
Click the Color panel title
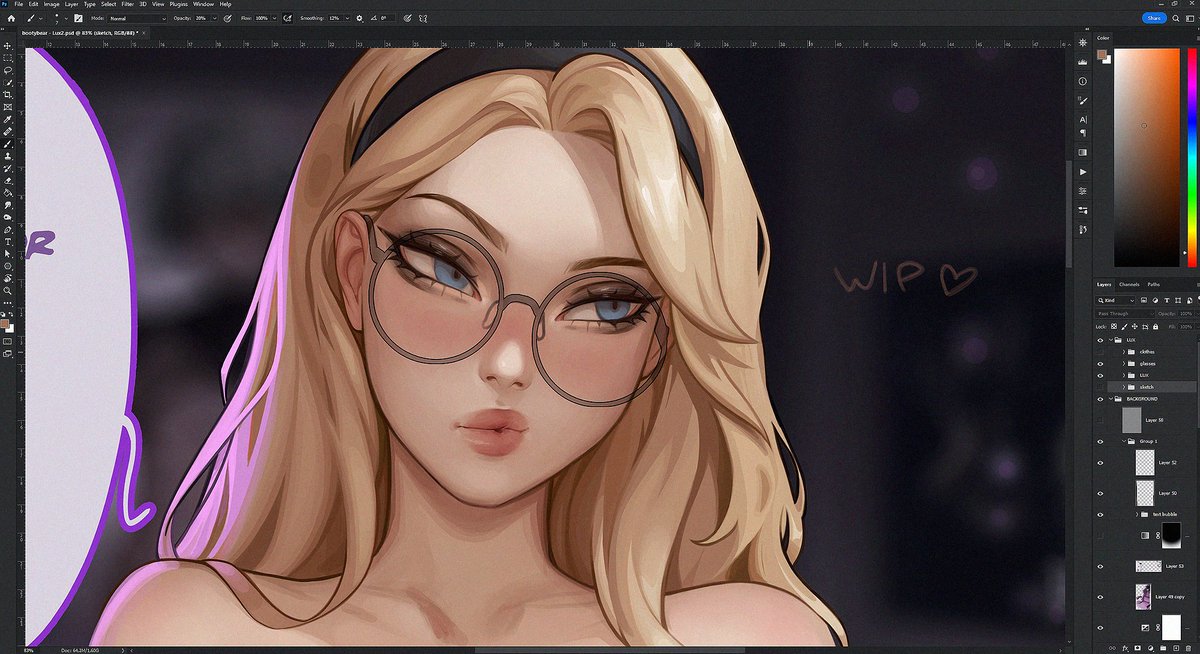(1102, 38)
